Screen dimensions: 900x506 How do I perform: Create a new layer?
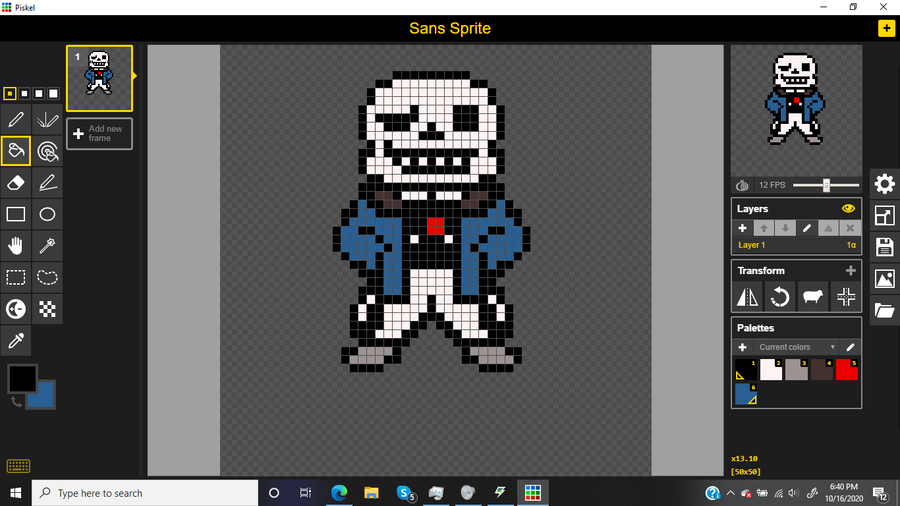click(x=742, y=228)
